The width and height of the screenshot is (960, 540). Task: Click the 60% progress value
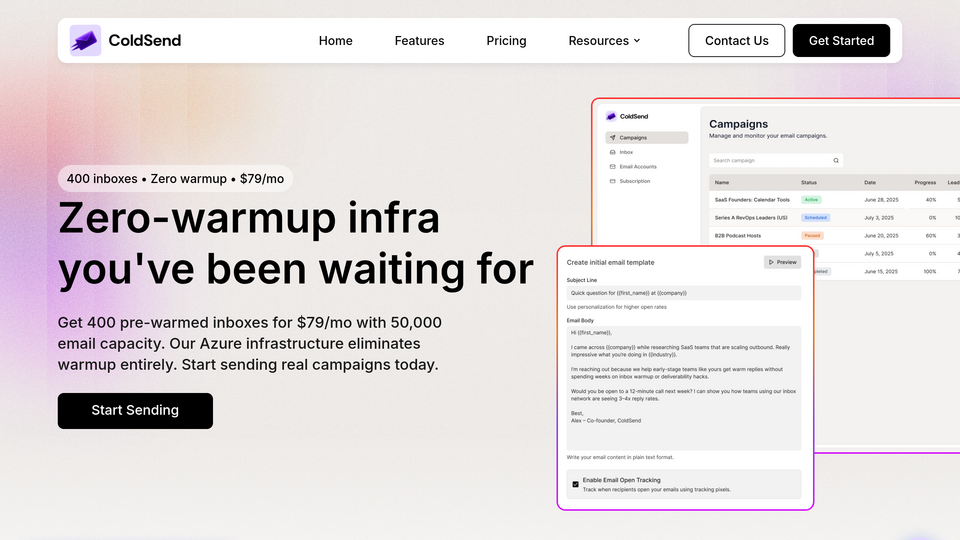click(931, 236)
